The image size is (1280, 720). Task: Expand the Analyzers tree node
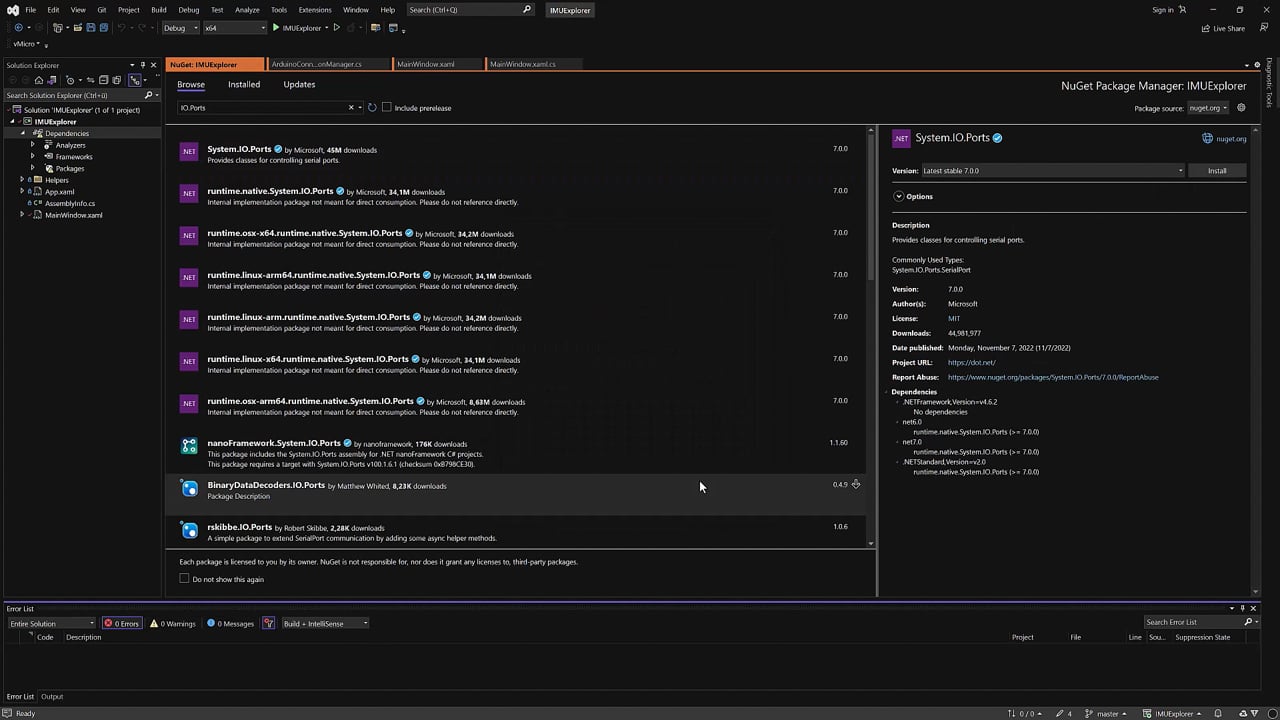tap(32, 145)
